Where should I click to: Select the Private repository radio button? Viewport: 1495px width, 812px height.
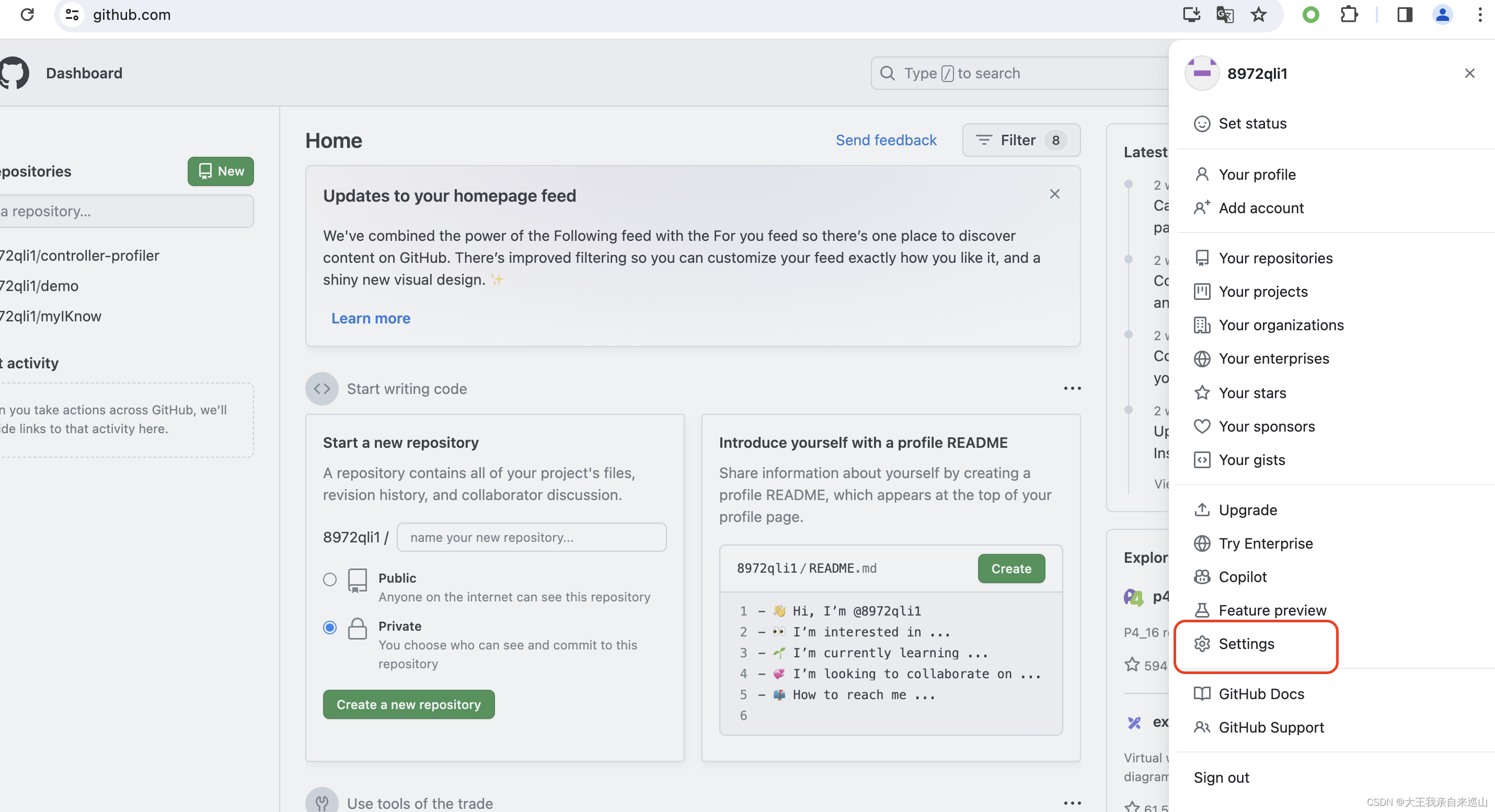330,627
